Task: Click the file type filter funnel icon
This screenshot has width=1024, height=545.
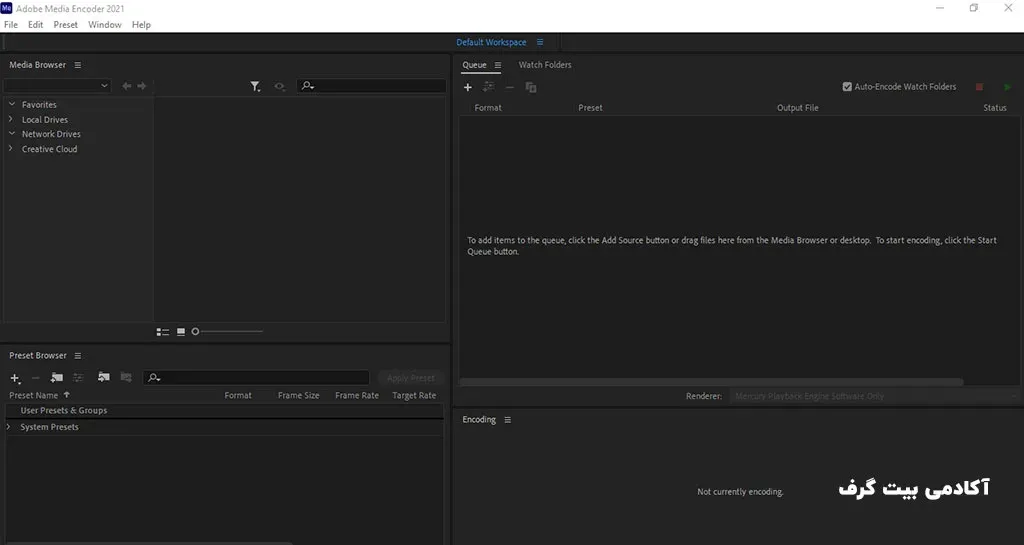Action: [x=255, y=86]
